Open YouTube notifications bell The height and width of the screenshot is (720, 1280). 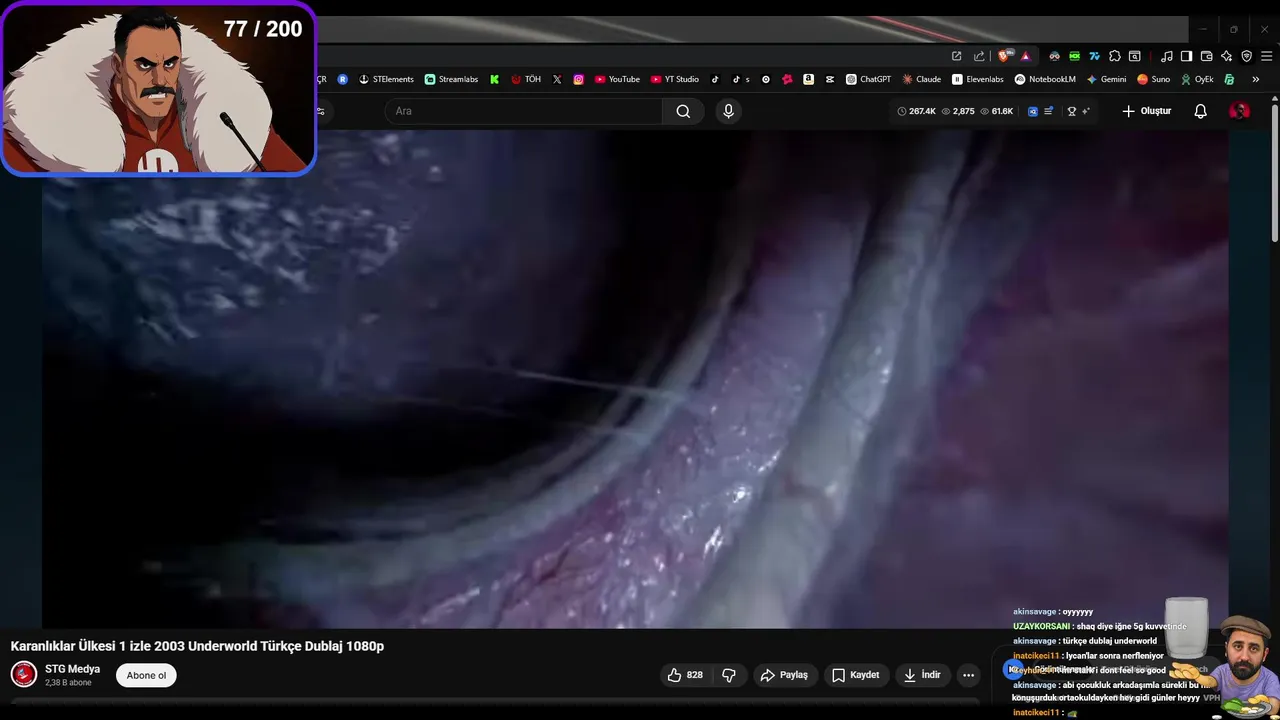(x=1201, y=111)
